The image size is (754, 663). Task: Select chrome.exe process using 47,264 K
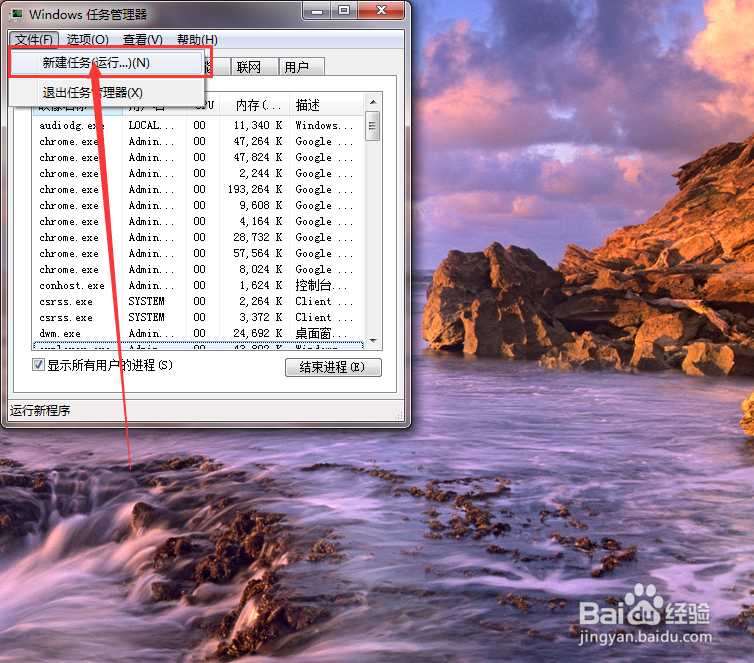click(x=198, y=141)
